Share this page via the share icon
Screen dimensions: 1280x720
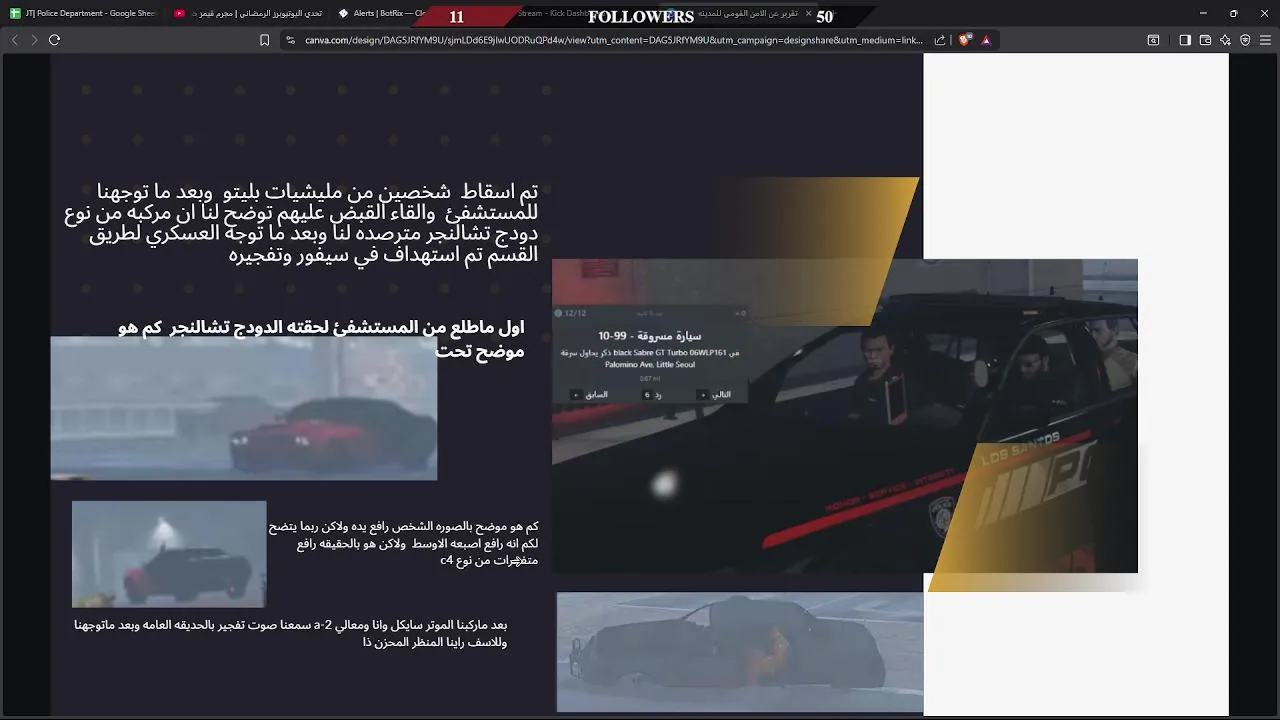pyautogui.click(x=940, y=40)
